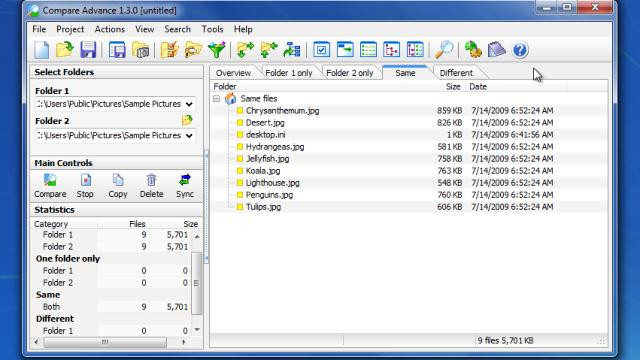Screen dimensions: 640x360
Task: Open the Project menu
Action: click(70, 29)
